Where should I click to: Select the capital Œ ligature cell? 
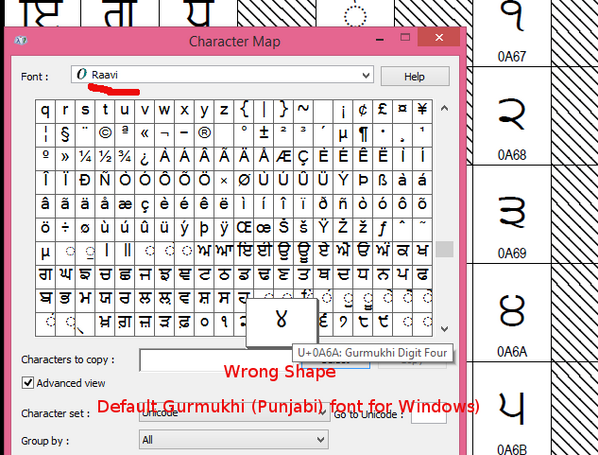pos(244,229)
